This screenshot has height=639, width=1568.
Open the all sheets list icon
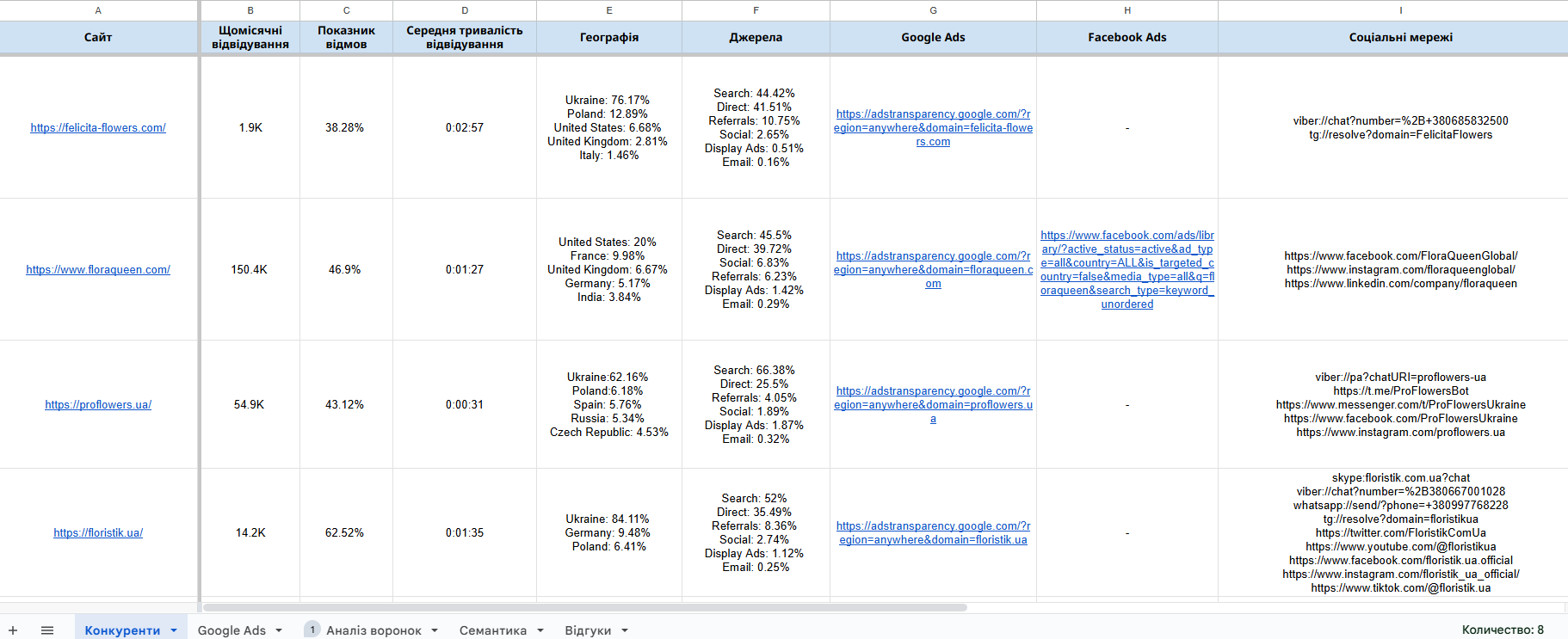click(47, 630)
